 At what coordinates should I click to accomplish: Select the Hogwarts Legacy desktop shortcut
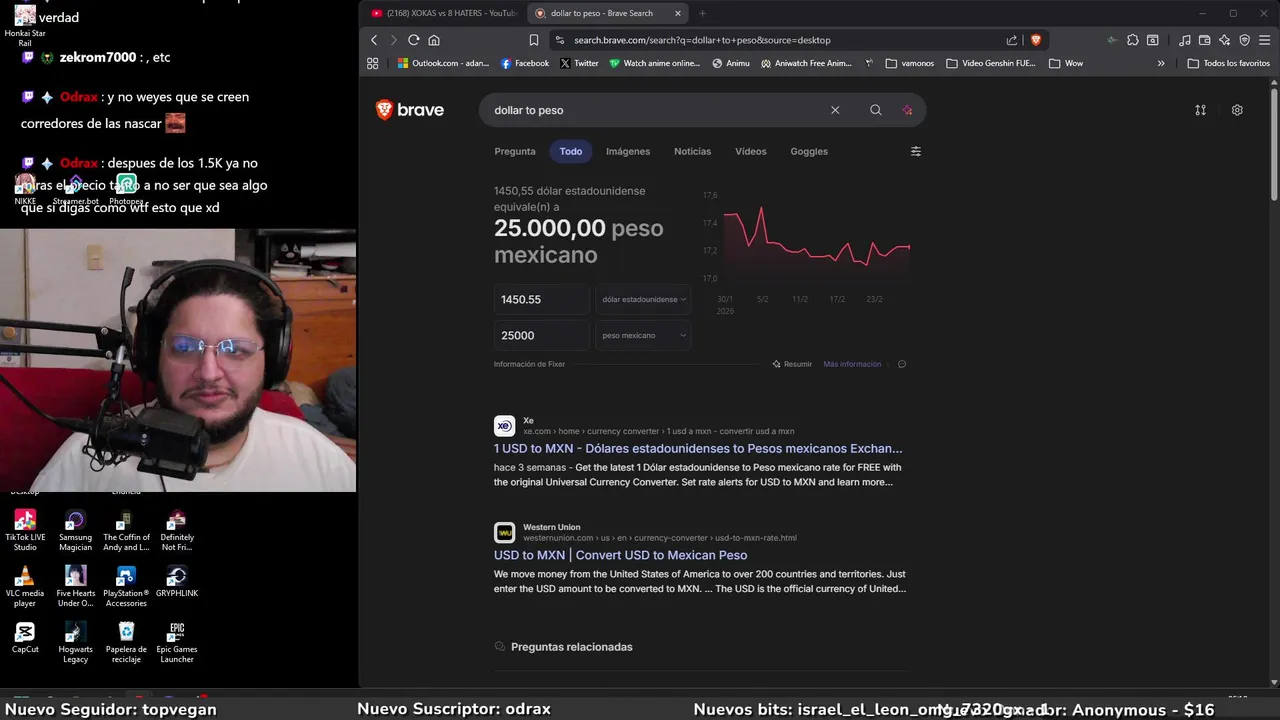75,642
